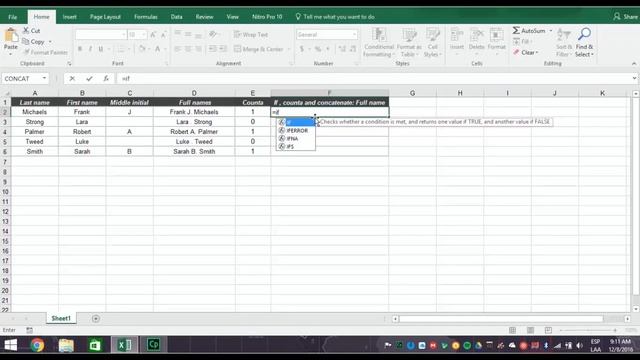This screenshot has width=640, height=360.
Task: Click the horizontal scrollbar
Action: pyautogui.click(x=501, y=319)
